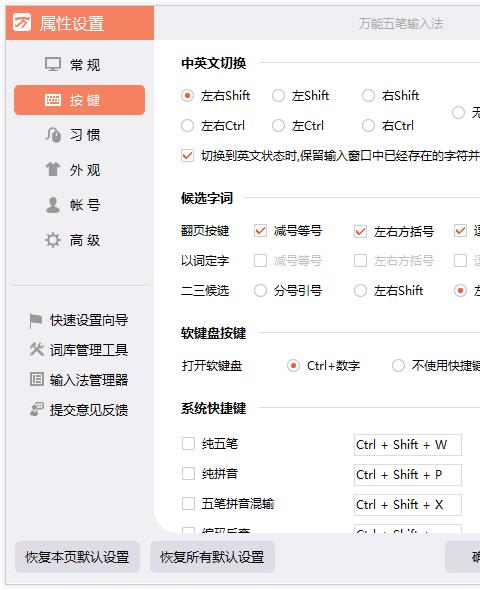
Task: Switch to the 按键 tab
Action: click(x=79, y=100)
